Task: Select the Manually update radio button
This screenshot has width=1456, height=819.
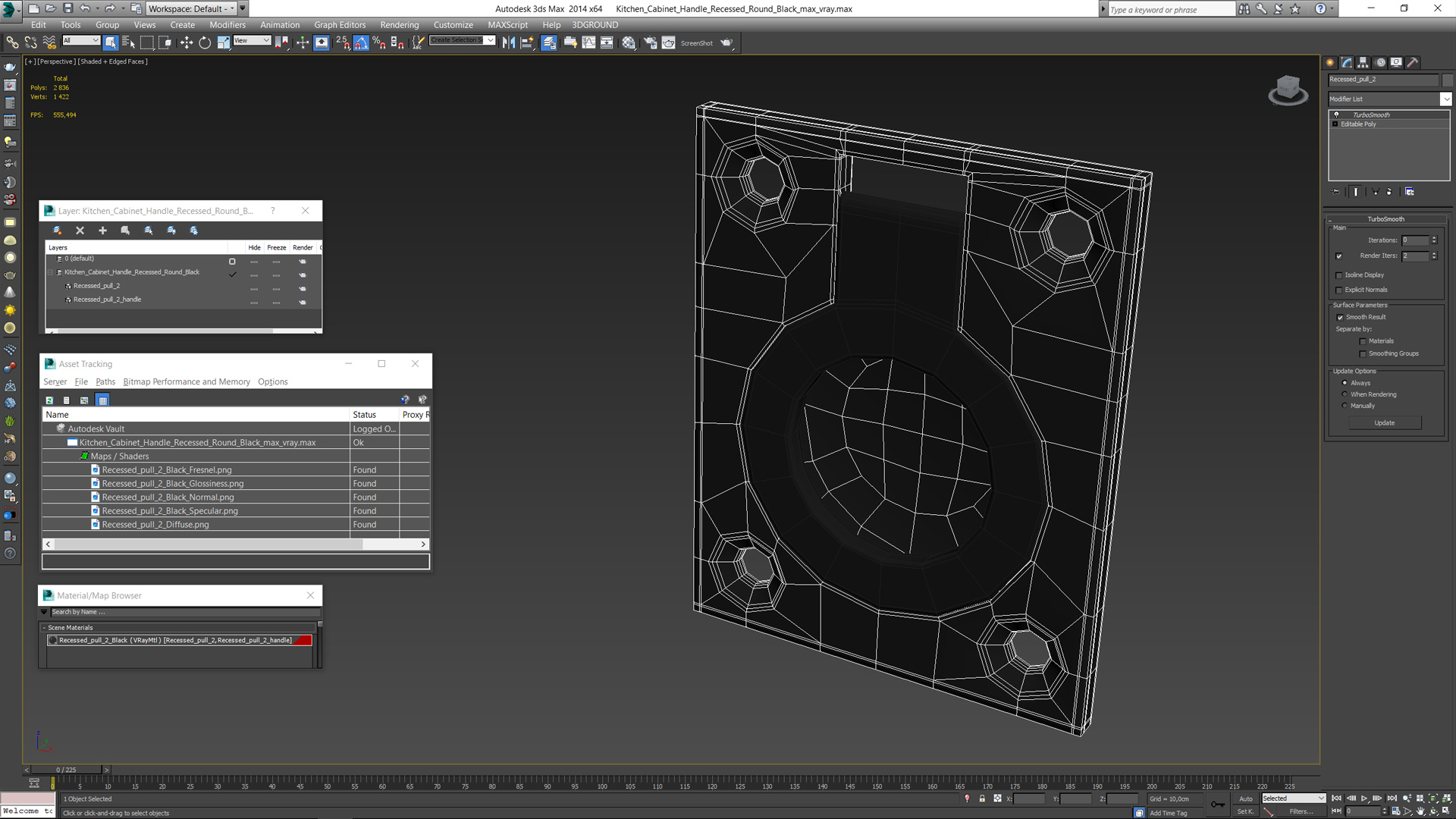Action: (1345, 406)
